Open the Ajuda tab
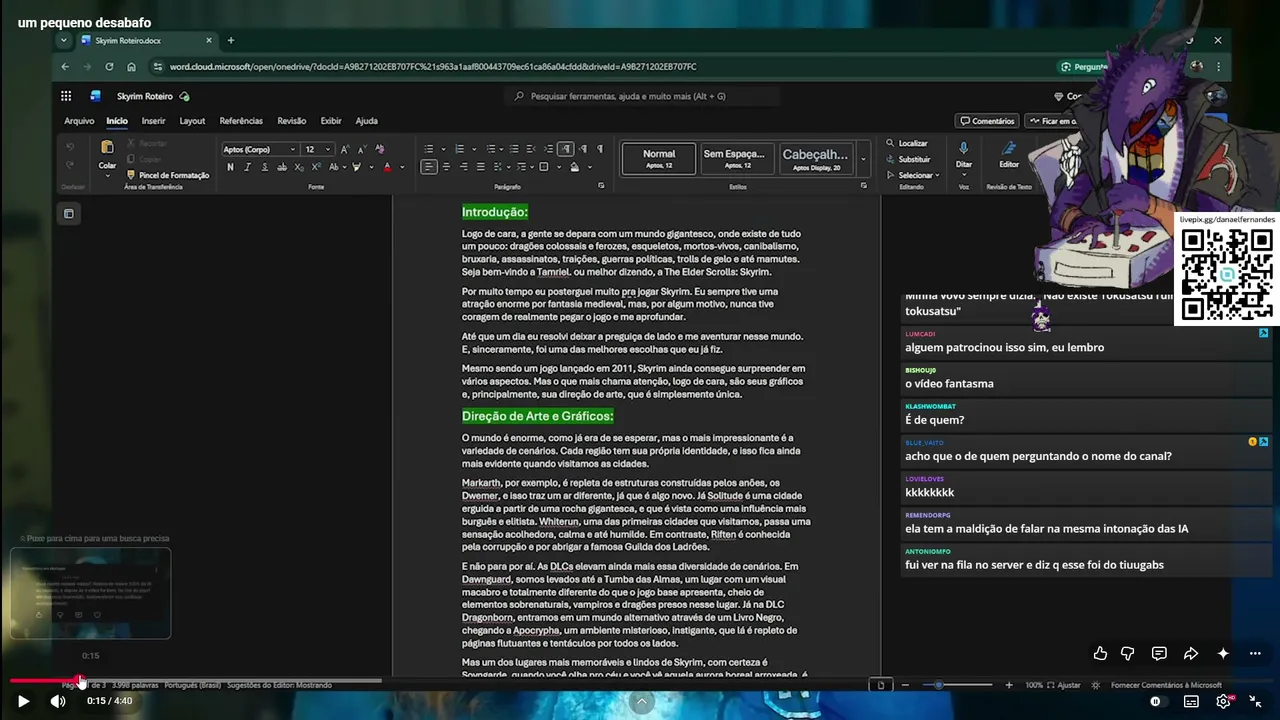 (367, 121)
